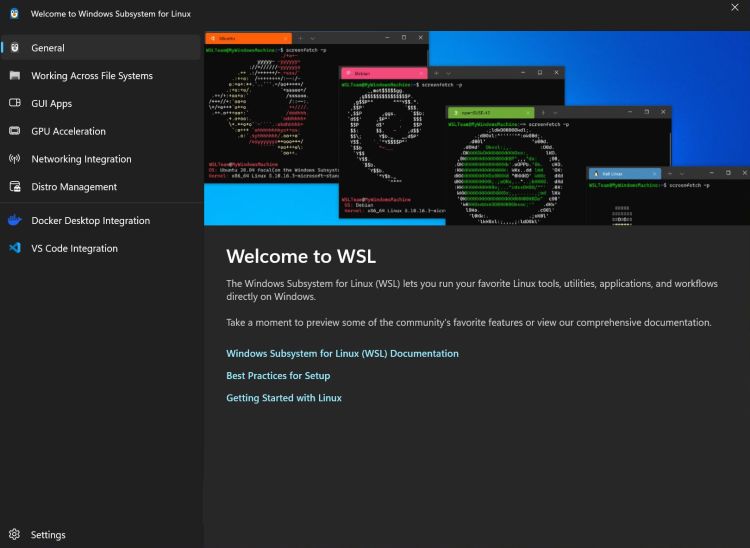The width and height of the screenshot is (750, 548).
Task: Click the GPU Acceleration chip icon
Action: point(14,131)
